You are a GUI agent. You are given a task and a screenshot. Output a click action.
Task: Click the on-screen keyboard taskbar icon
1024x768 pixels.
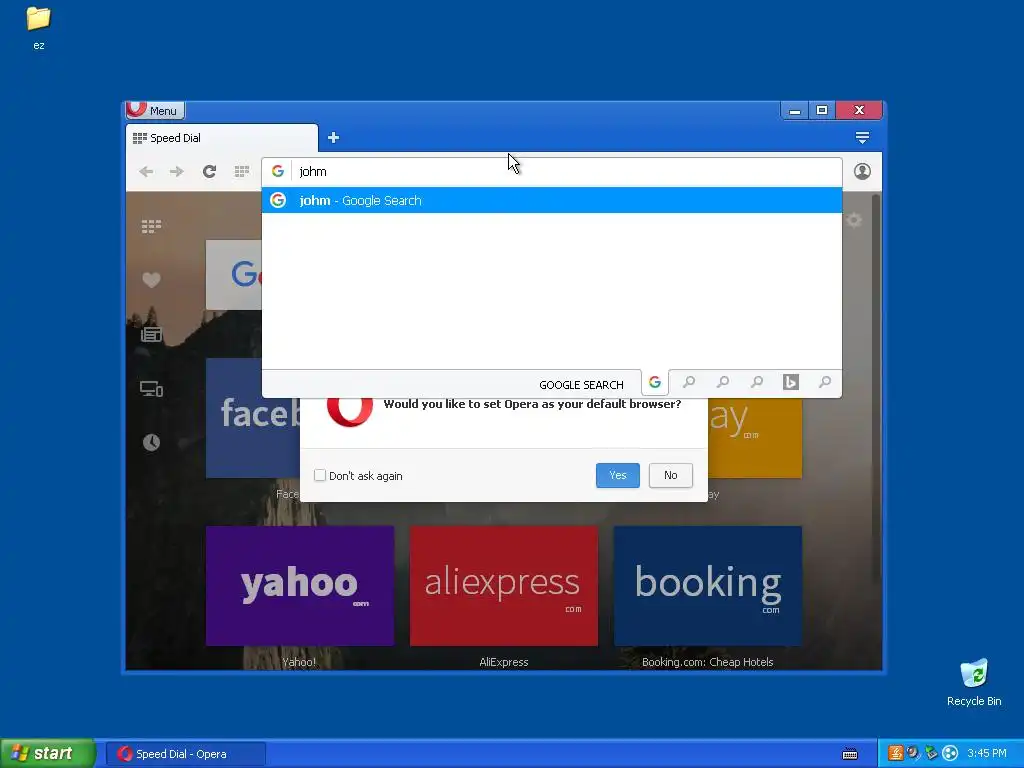[850, 754]
